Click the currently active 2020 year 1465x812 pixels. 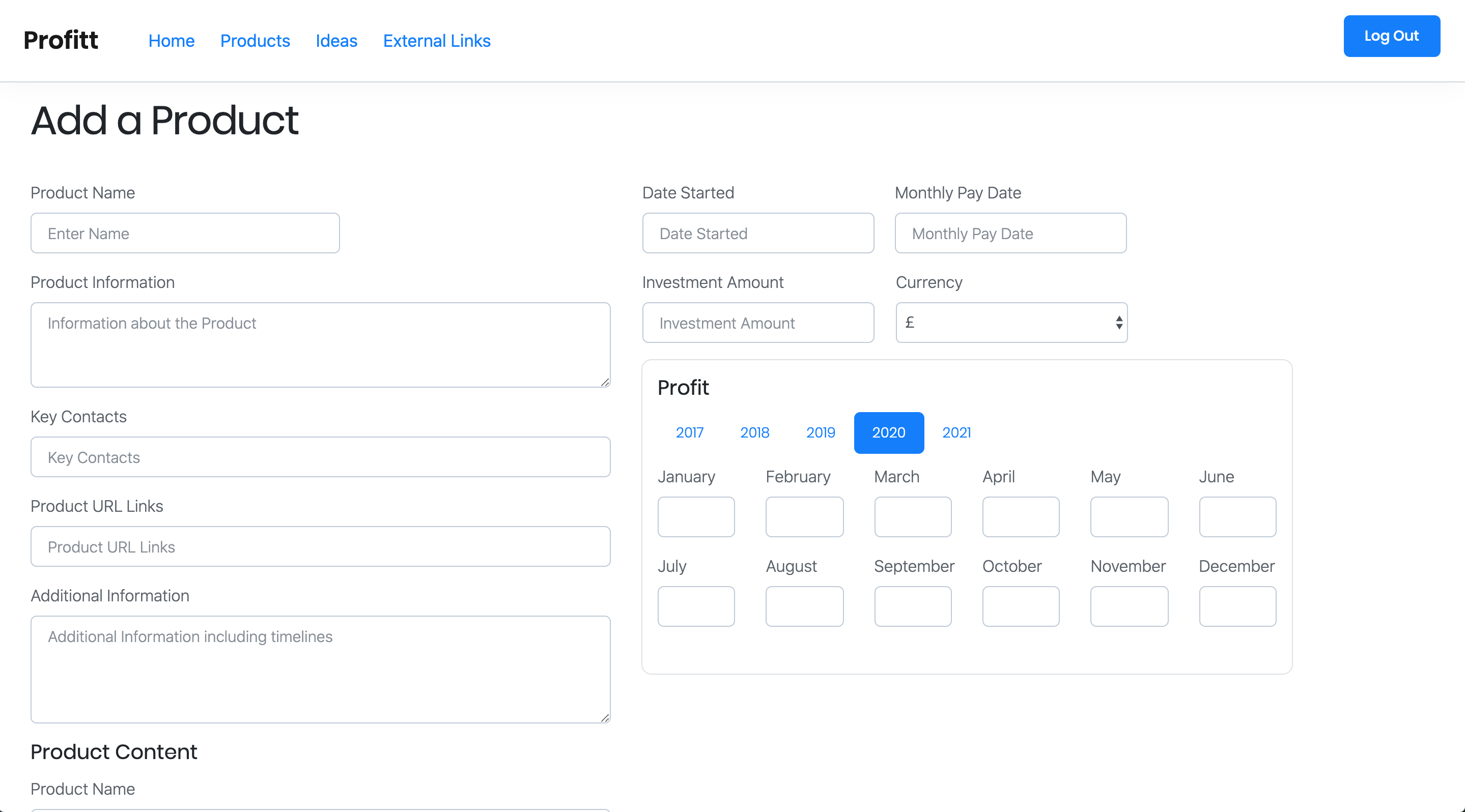[x=888, y=432]
